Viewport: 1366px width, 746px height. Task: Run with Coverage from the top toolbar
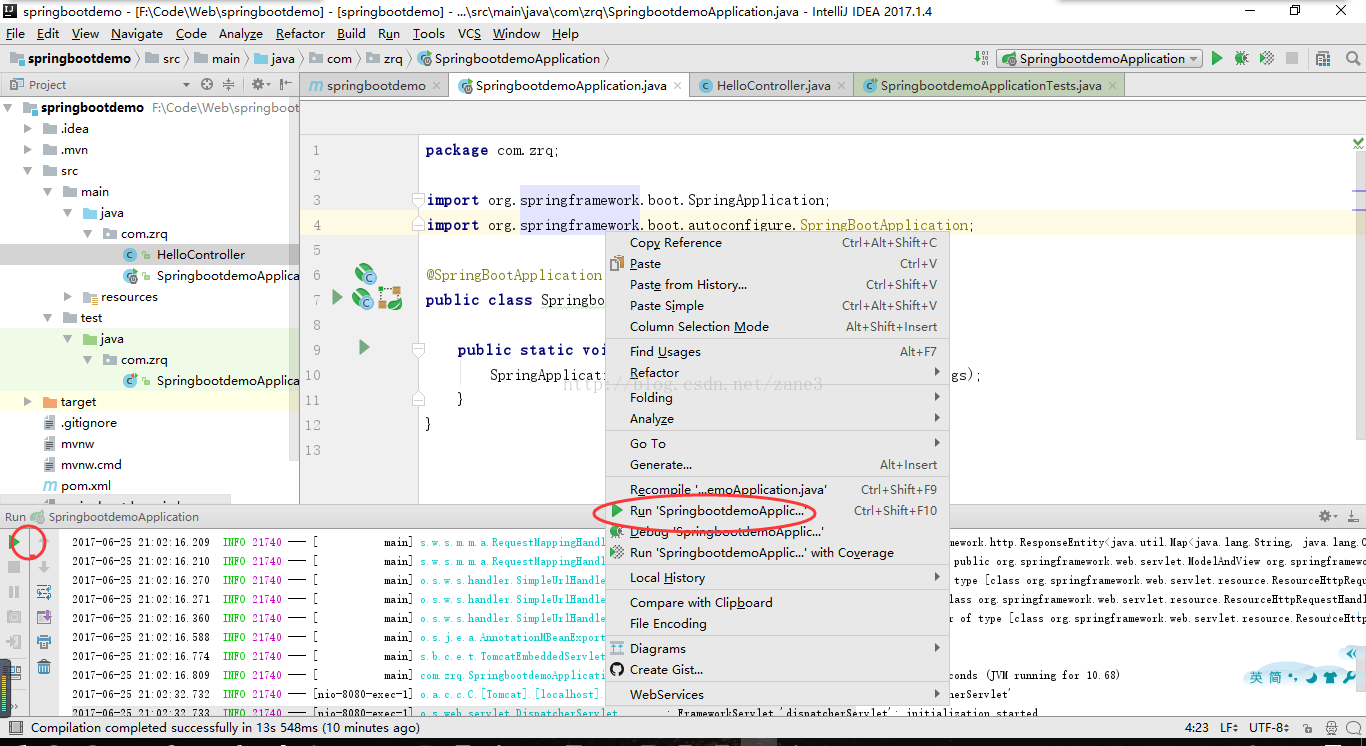click(1266, 58)
